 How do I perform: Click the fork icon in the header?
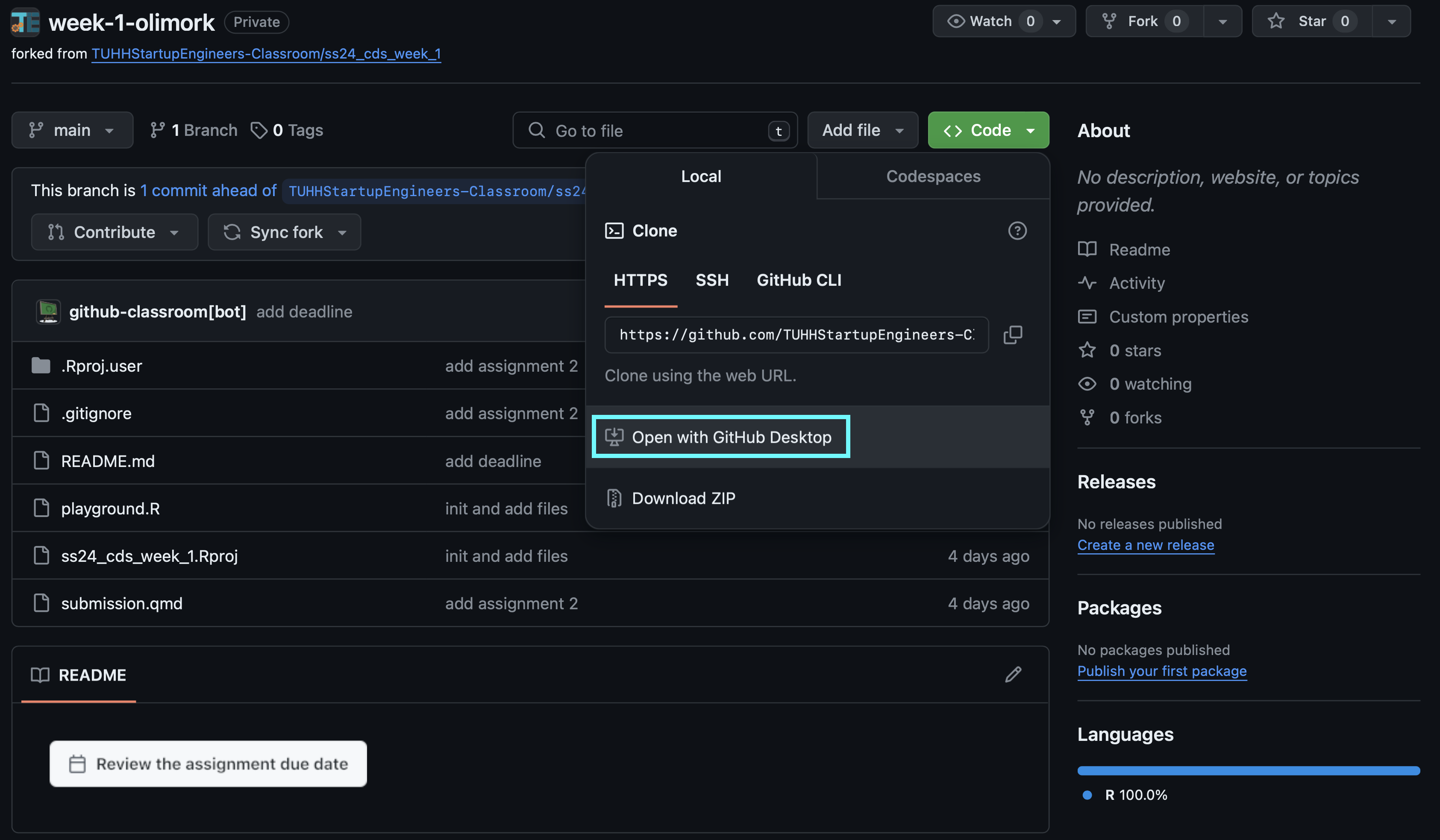pyautogui.click(x=1108, y=20)
